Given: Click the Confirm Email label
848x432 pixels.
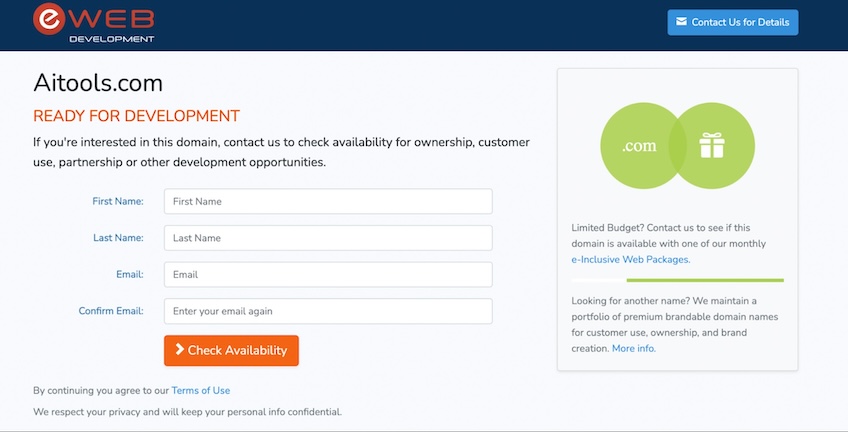Looking at the screenshot, I should point(111,311).
